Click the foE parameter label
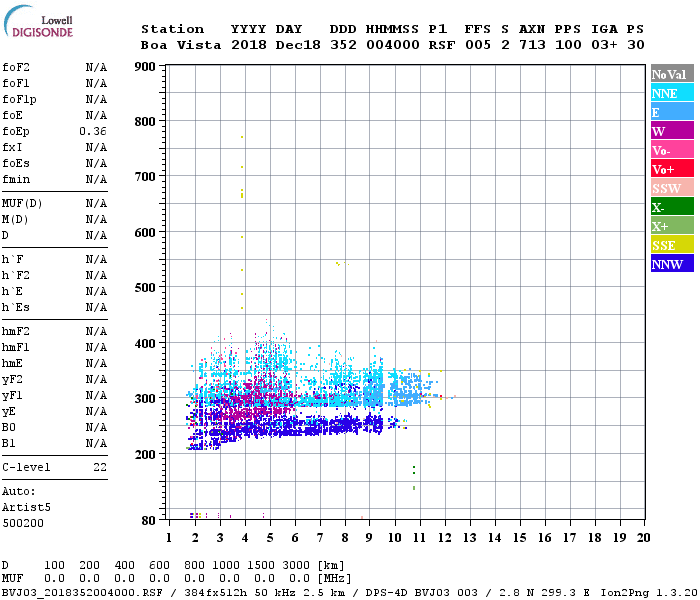The width and height of the screenshot is (700, 600). (12, 116)
